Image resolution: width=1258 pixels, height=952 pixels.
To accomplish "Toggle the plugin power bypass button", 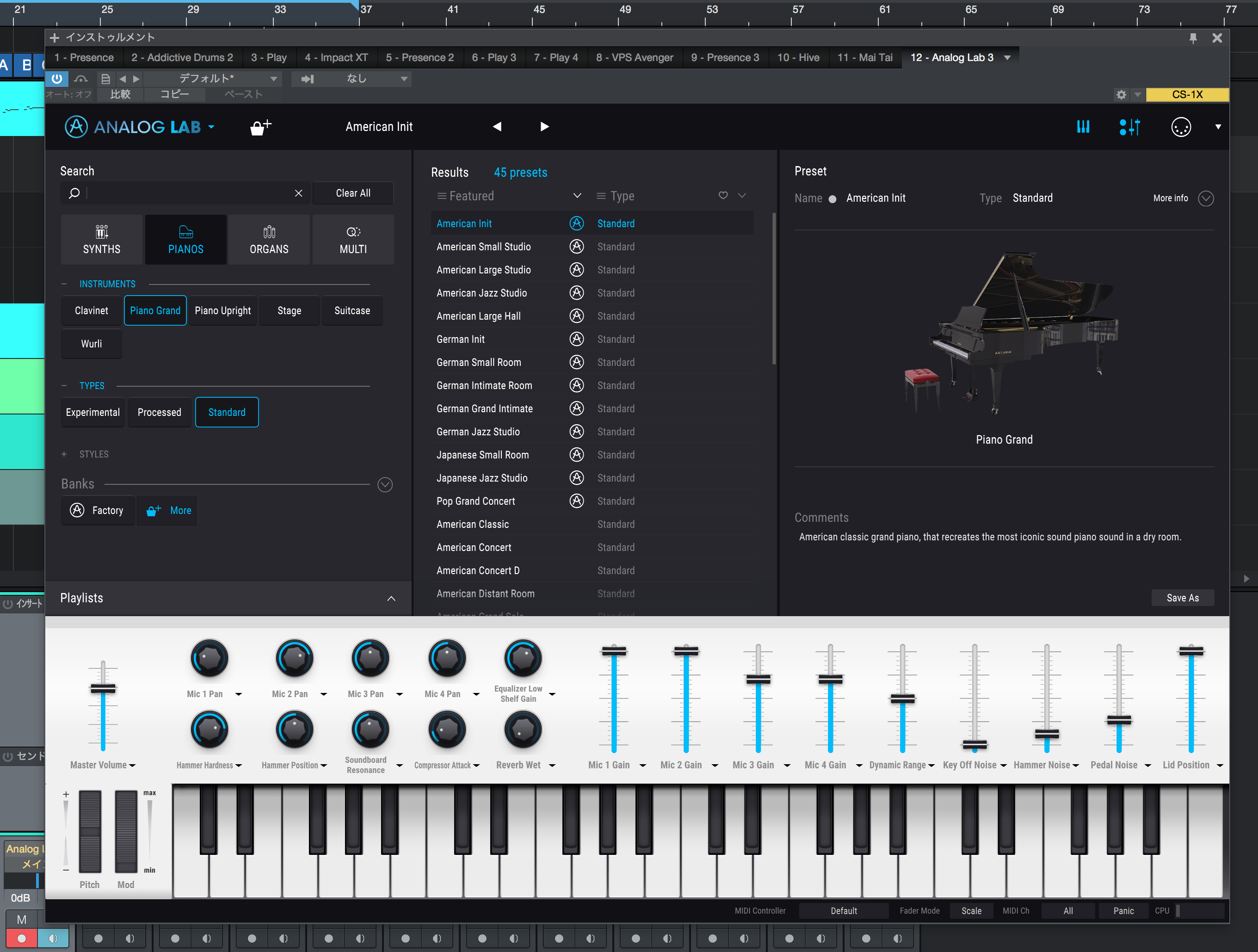I will coord(57,79).
